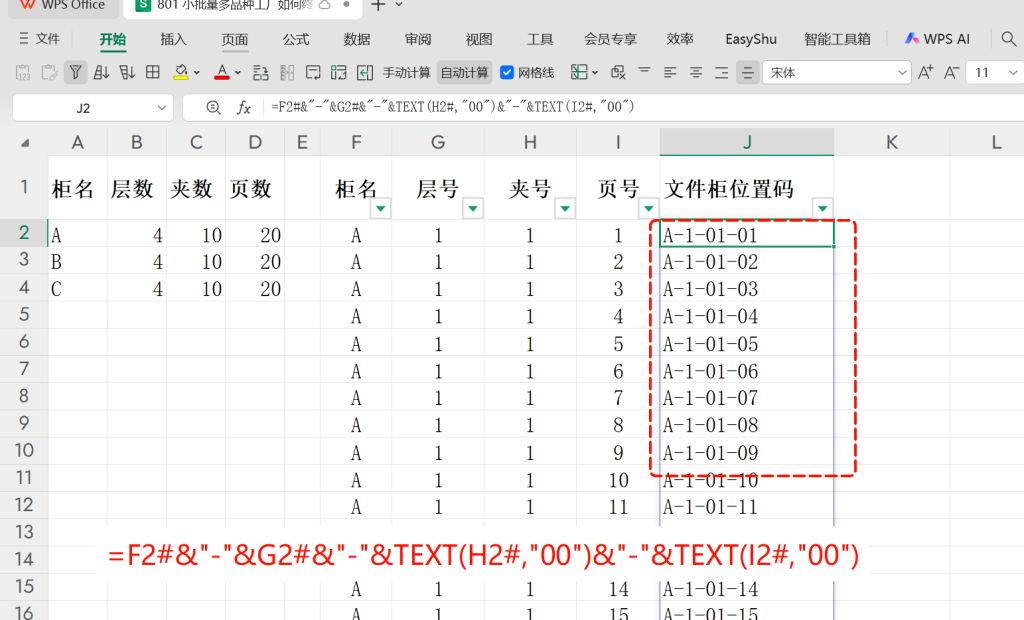
Task: Open the search magnifier icon in ribbon
Action: pyautogui.click(x=1008, y=39)
